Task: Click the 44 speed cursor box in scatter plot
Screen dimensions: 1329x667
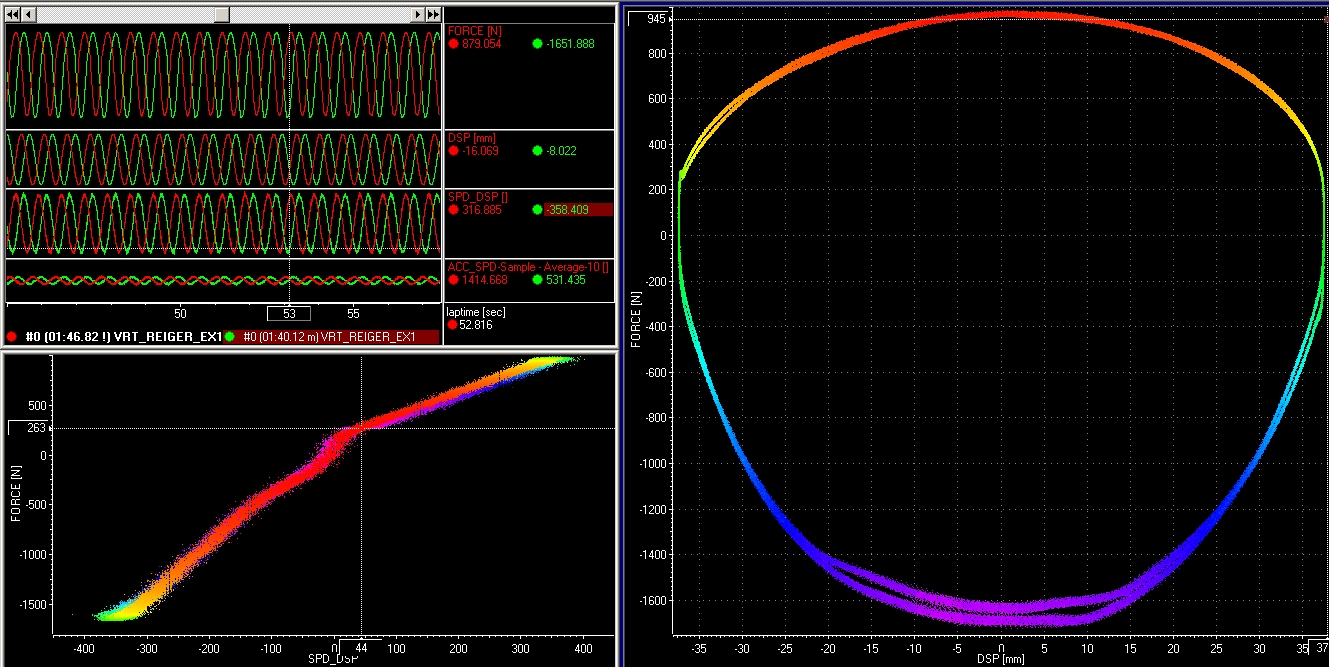Action: click(362, 647)
